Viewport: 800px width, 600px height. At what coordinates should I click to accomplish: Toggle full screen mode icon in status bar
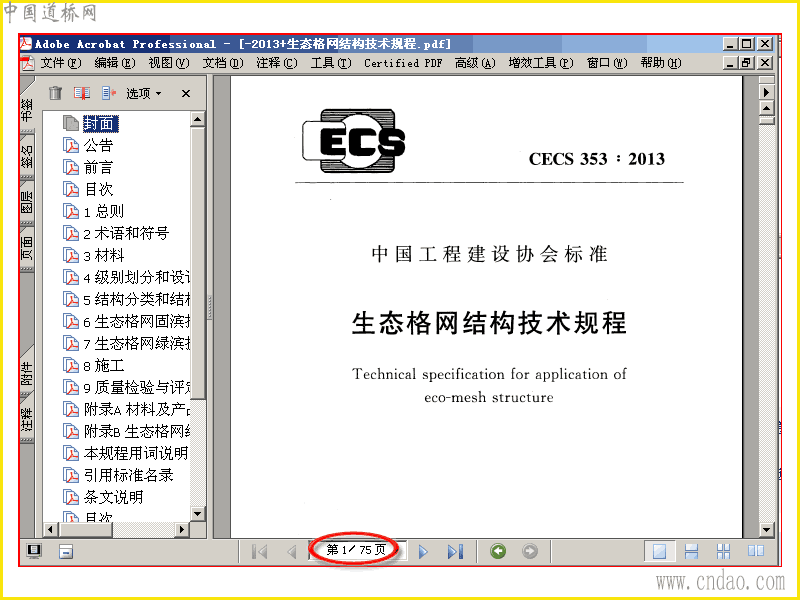pyautogui.click(x=34, y=551)
